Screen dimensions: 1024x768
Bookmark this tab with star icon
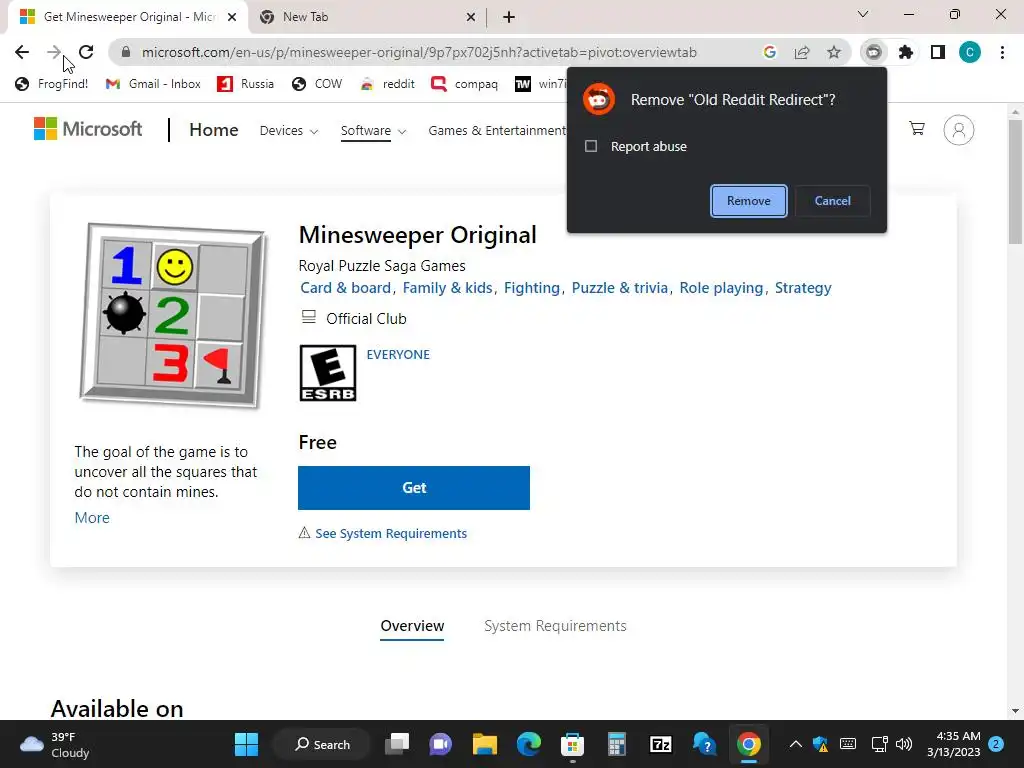point(834,52)
